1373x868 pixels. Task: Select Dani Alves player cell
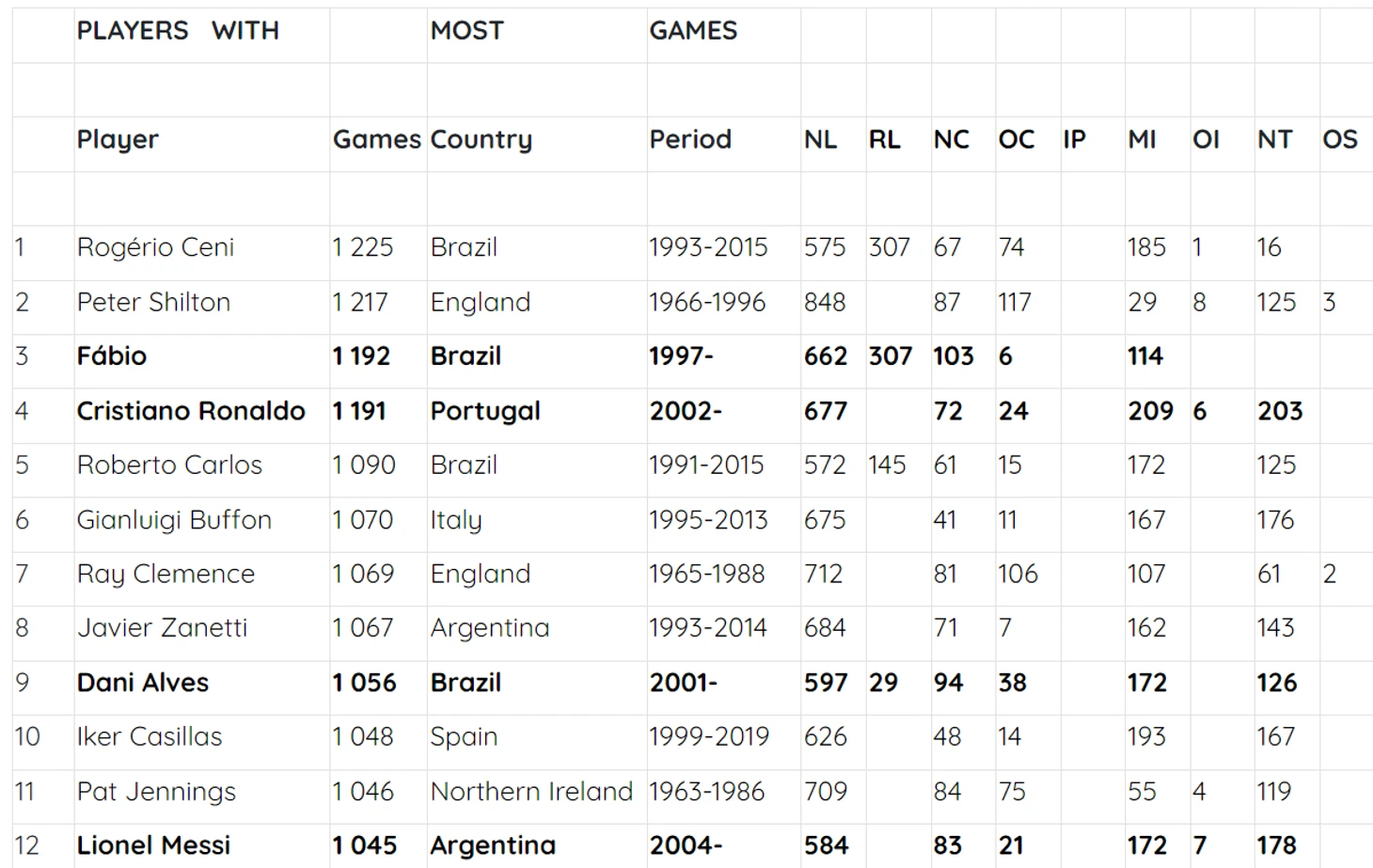point(202,683)
